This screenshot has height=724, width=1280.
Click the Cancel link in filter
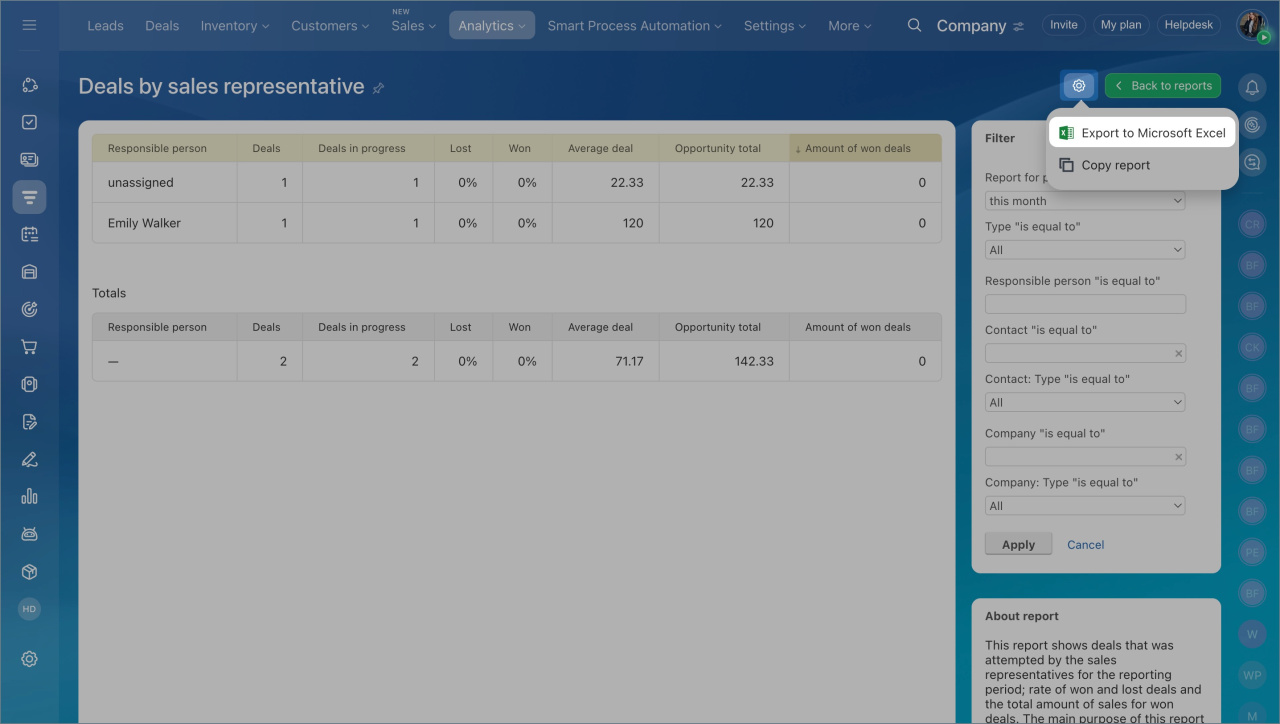pos(1085,545)
